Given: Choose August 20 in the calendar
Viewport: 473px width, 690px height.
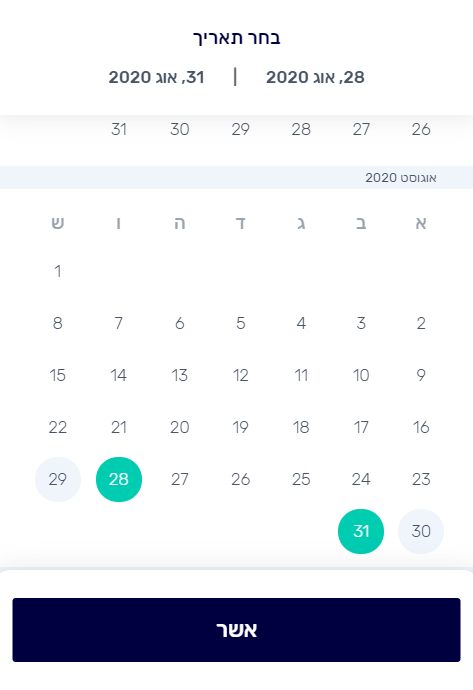Looking at the screenshot, I should pos(180,427).
